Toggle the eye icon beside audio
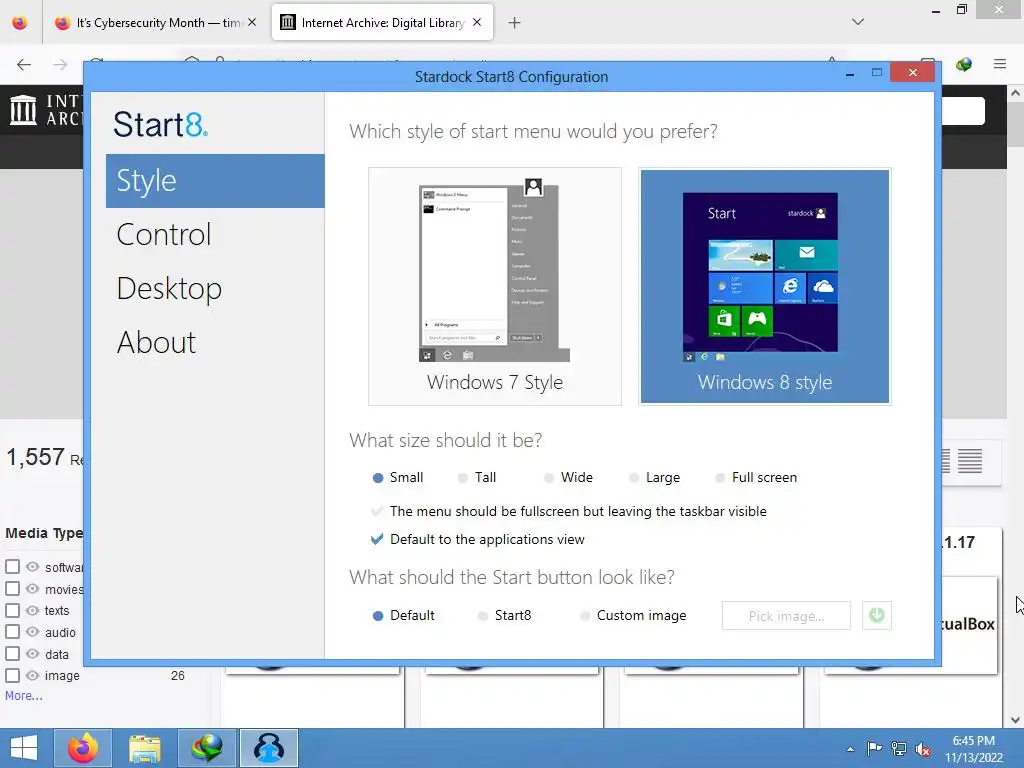This screenshot has height=768, width=1024. point(32,632)
